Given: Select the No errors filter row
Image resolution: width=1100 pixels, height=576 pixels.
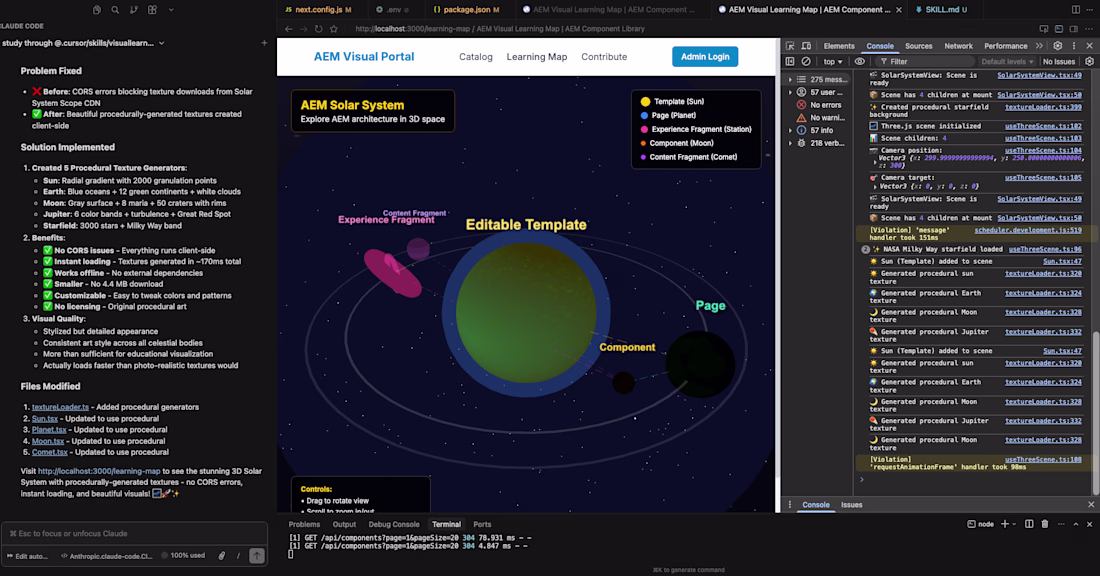Looking at the screenshot, I should pos(819,105).
